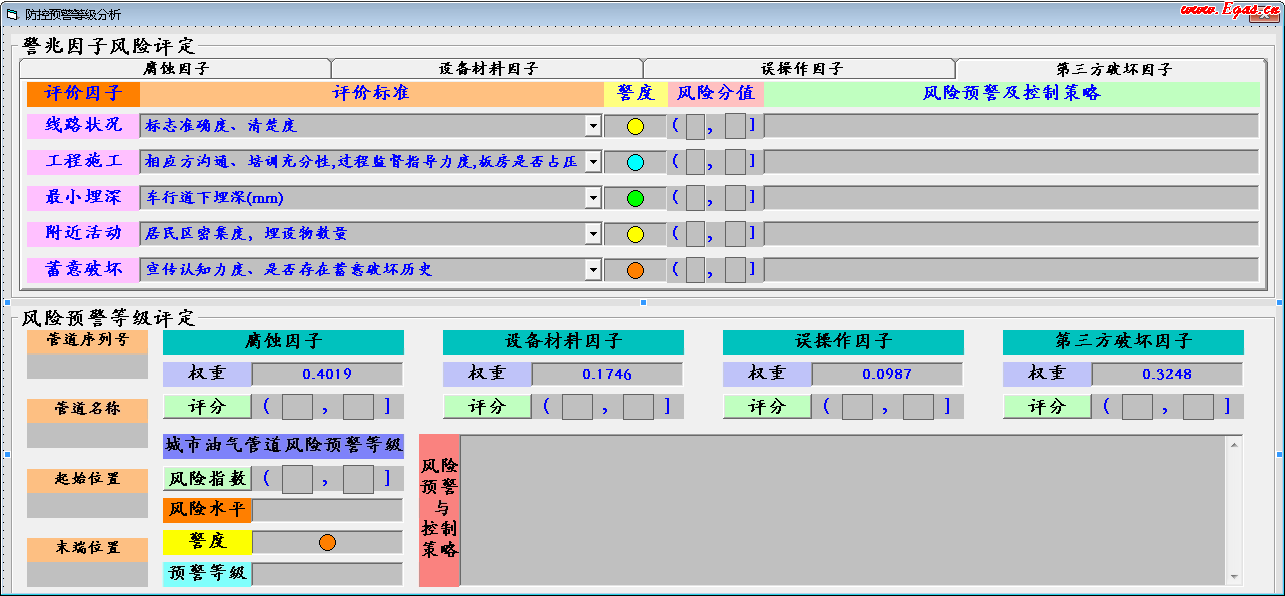1285x596 pixels.
Task: Click the scroll-down arrow of the strategy box
Action: point(1234,577)
